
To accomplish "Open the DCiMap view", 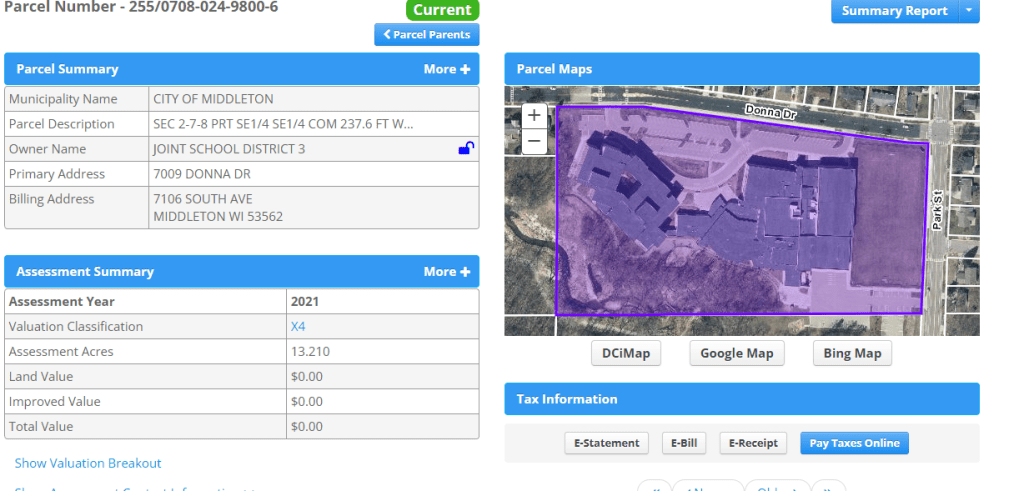I will tap(626, 353).
